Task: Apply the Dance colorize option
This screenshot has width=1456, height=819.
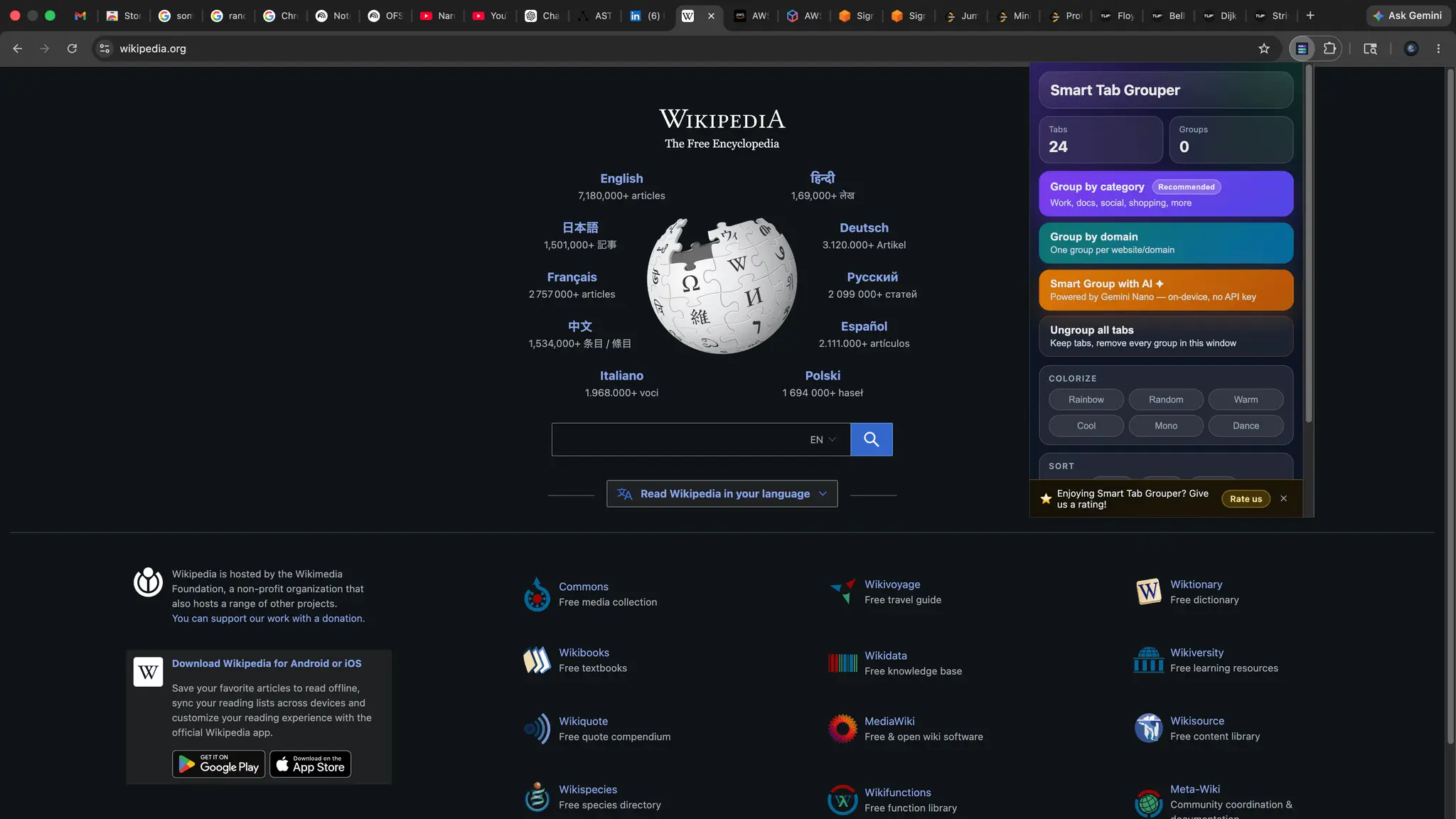Action: [x=1246, y=426]
